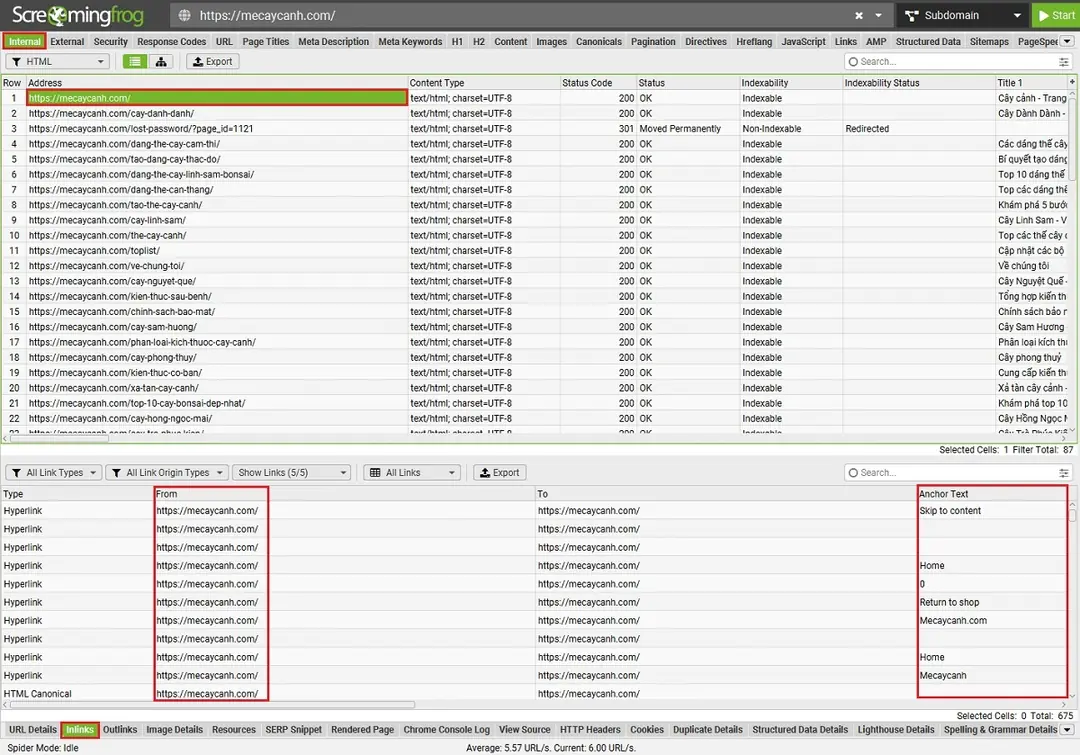1080x755 pixels.
Task: Click in the top Search field
Action: tap(950, 62)
